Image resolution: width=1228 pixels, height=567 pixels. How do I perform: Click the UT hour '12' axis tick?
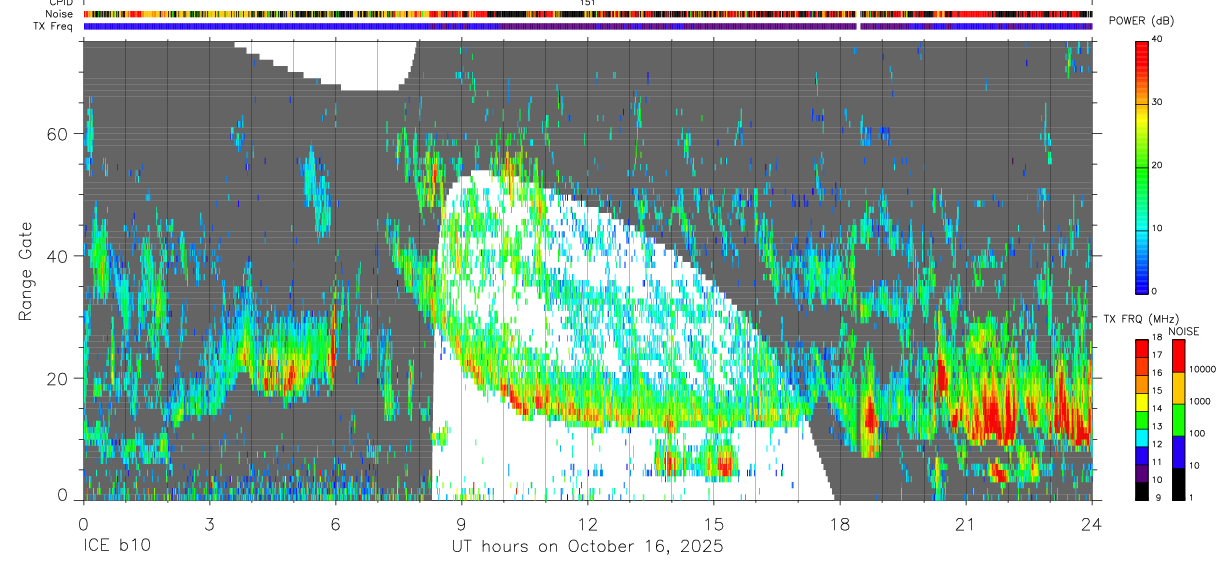[587, 524]
